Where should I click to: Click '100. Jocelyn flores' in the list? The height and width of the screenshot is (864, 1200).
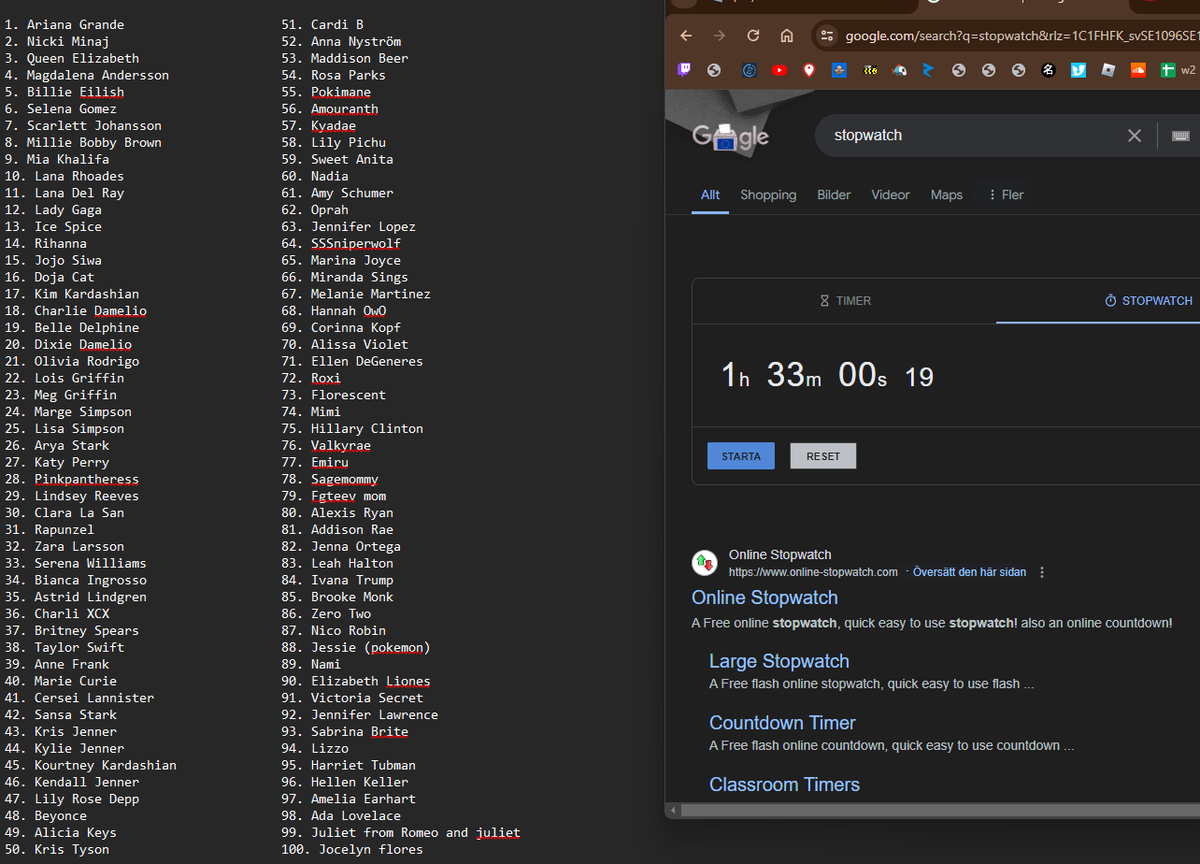coord(352,850)
